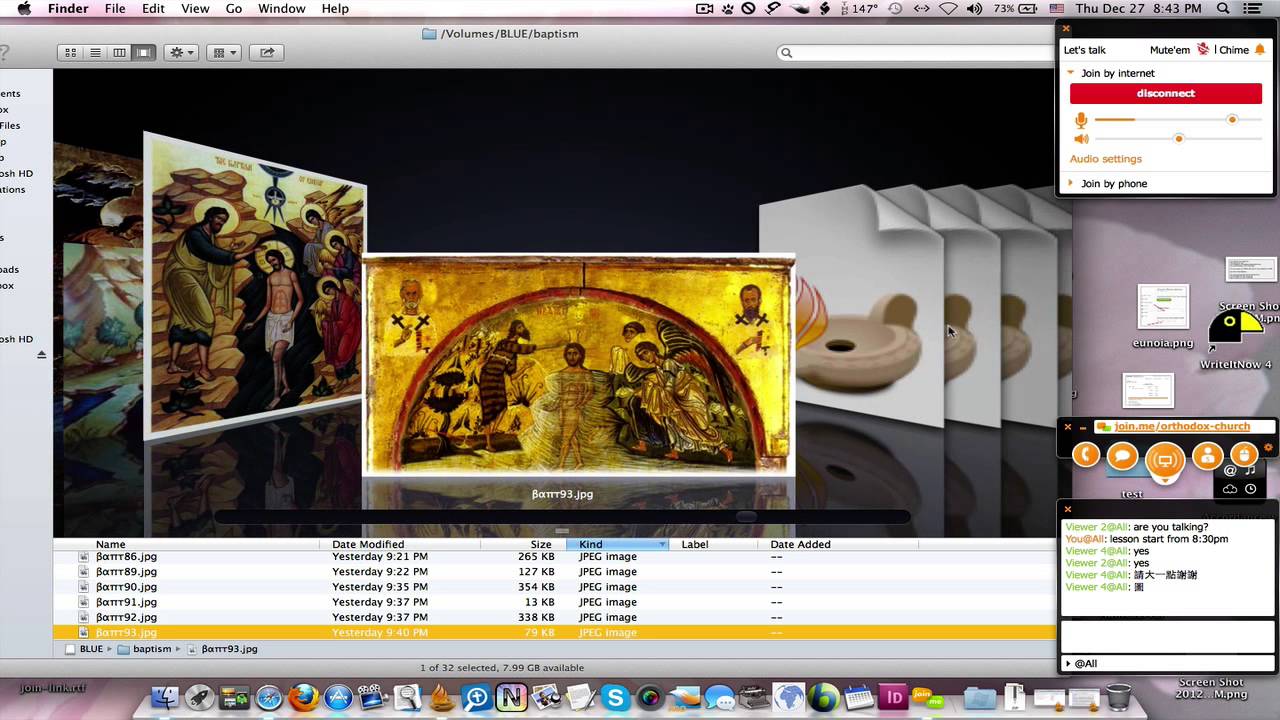This screenshot has height=720, width=1280.
Task: Toggle the Mute'em microphone icon
Action: click(x=1203, y=50)
